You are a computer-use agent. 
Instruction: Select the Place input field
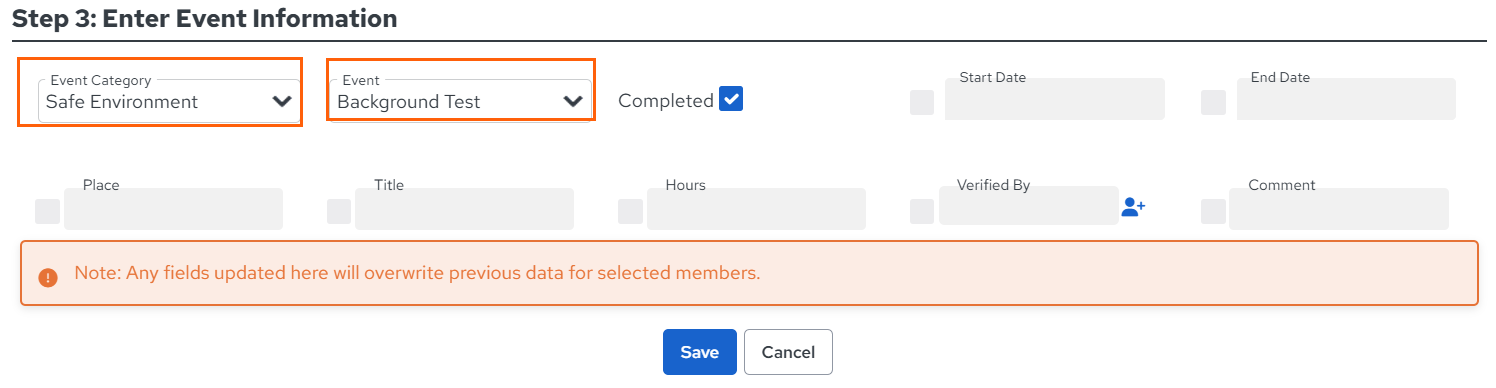[x=173, y=209]
